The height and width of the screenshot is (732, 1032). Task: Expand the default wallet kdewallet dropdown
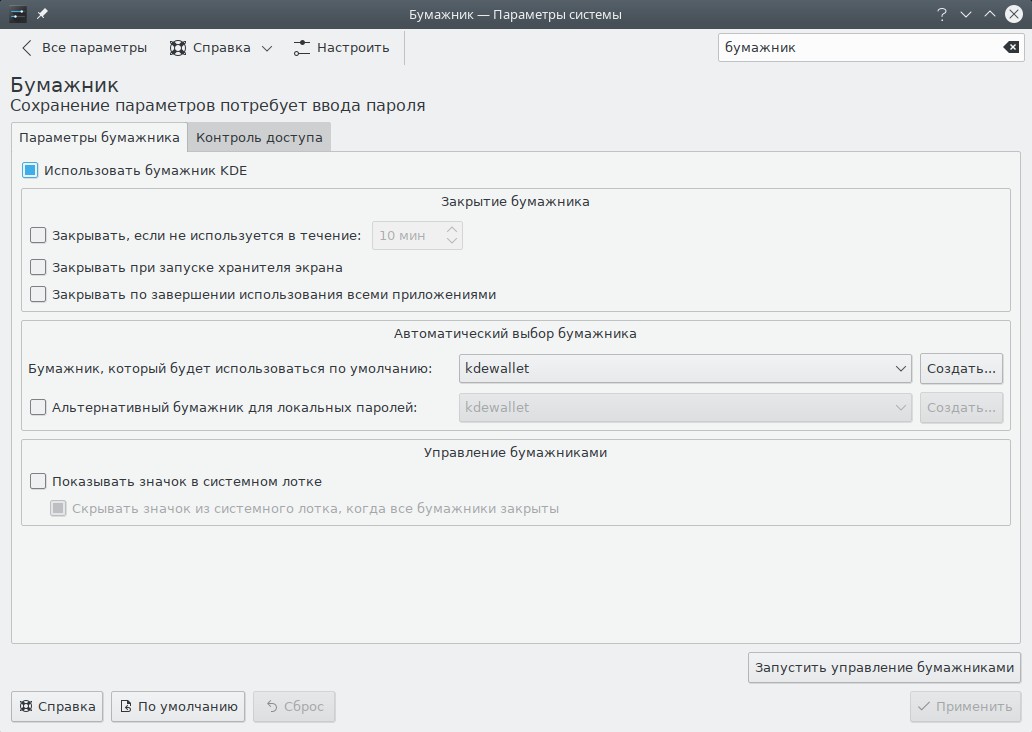pyautogui.click(x=685, y=368)
